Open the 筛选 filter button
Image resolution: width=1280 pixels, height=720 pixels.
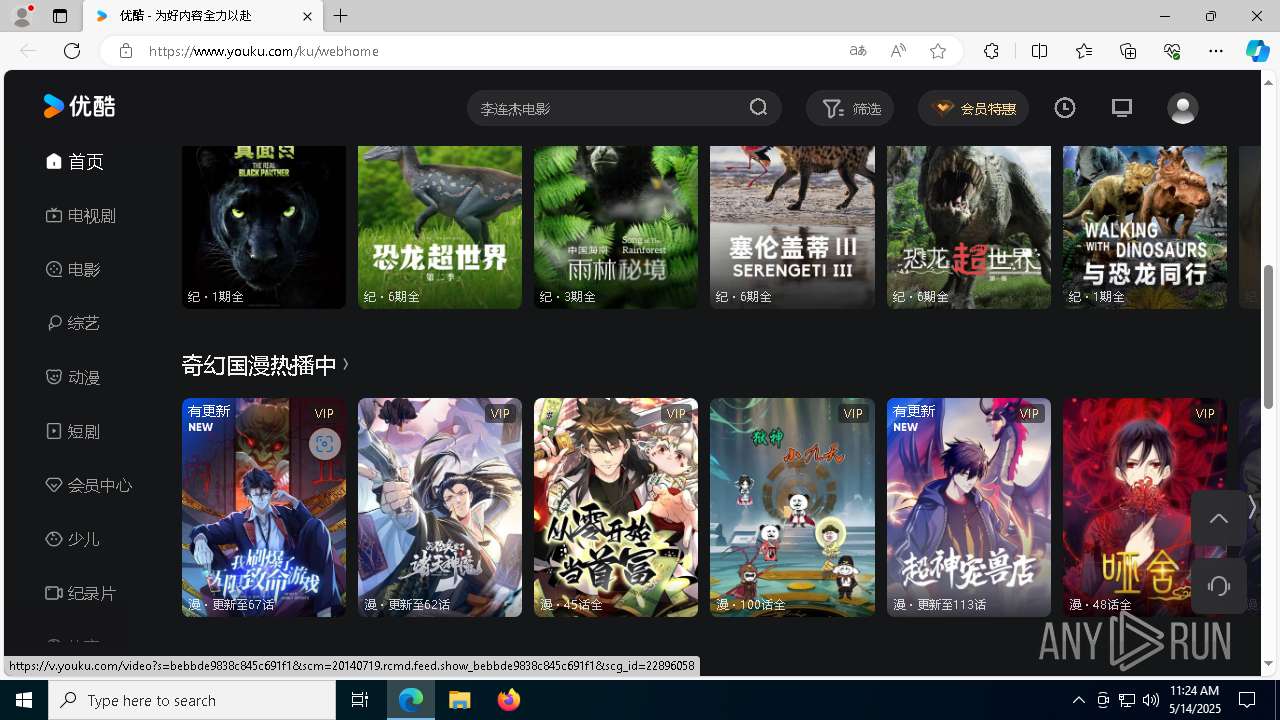tap(851, 108)
